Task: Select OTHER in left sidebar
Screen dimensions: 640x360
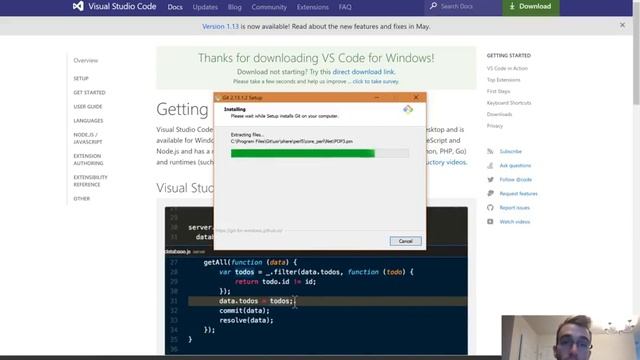Action: tap(82, 199)
